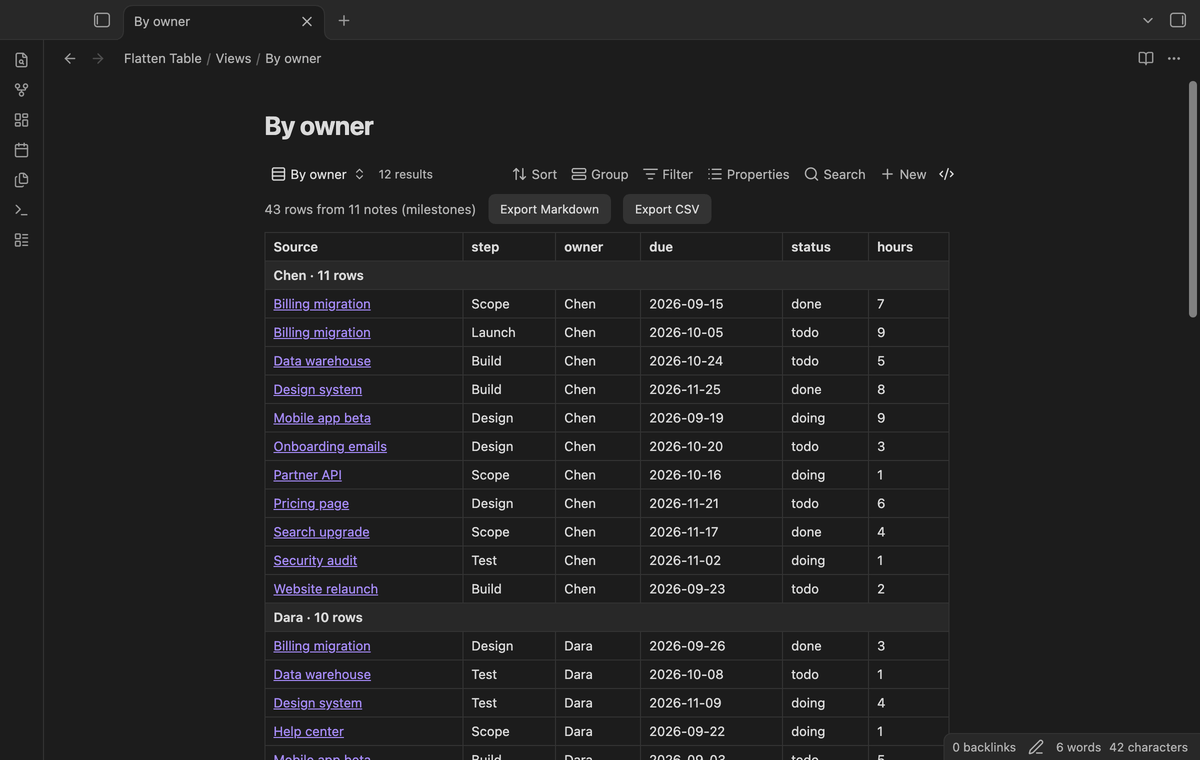Click 6 words in status bar
Screen dimensions: 1200x760
click(1078, 747)
